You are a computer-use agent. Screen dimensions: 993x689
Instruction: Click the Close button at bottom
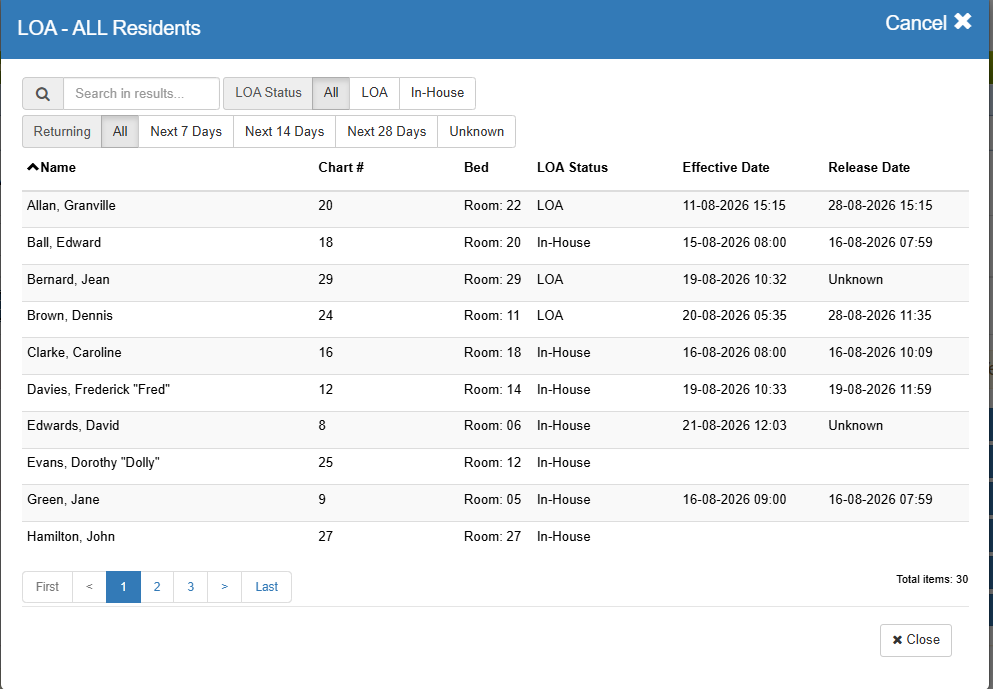[x=915, y=640]
